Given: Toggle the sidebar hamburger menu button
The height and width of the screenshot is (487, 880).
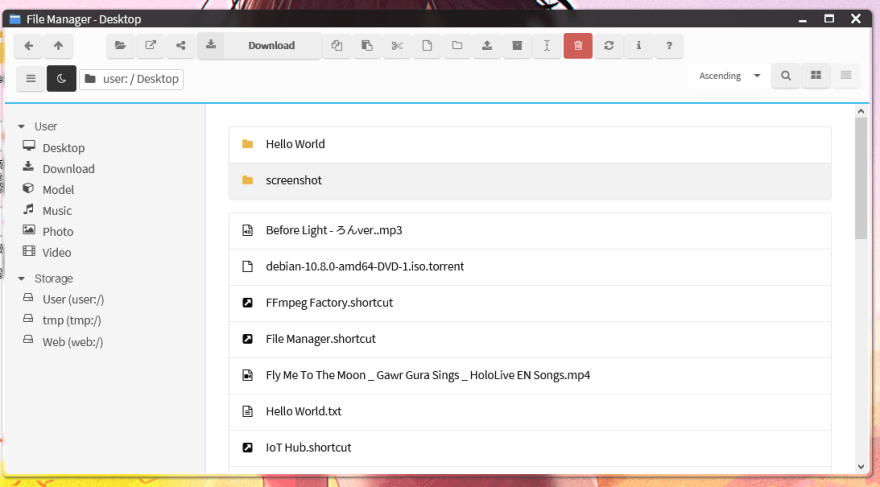Looking at the screenshot, I should tap(31, 79).
